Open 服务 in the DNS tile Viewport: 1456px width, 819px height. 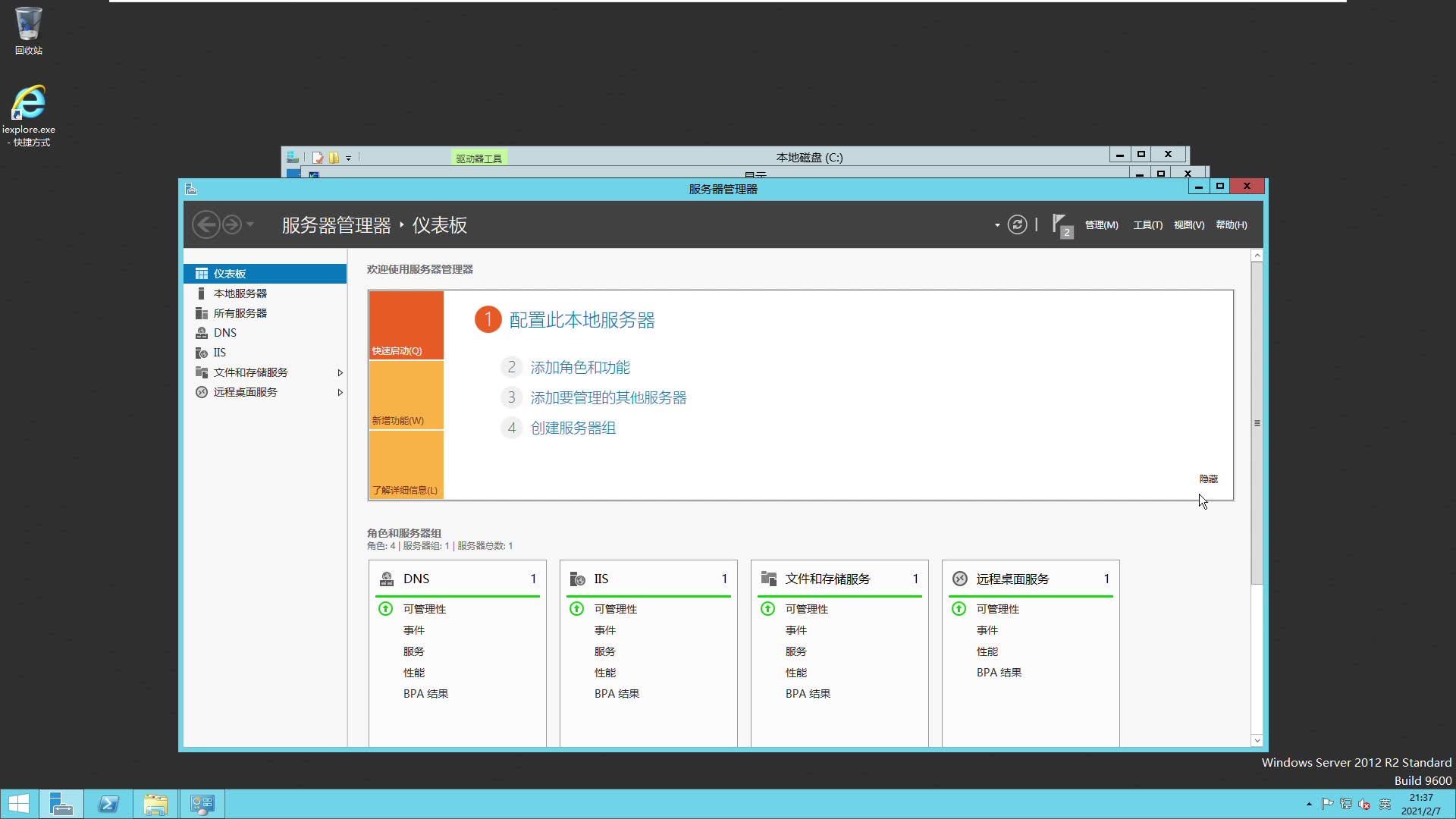(x=414, y=651)
